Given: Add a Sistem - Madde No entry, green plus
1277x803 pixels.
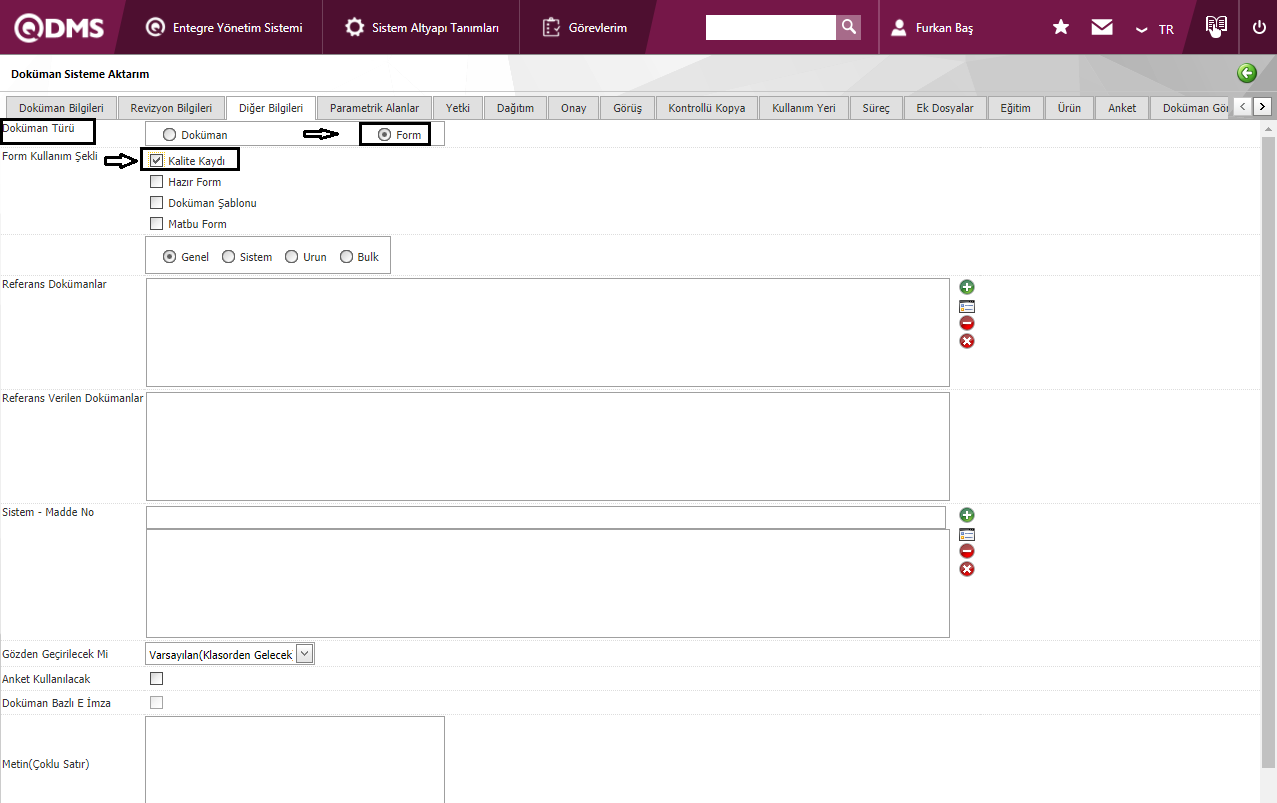Looking at the screenshot, I should coord(967,515).
